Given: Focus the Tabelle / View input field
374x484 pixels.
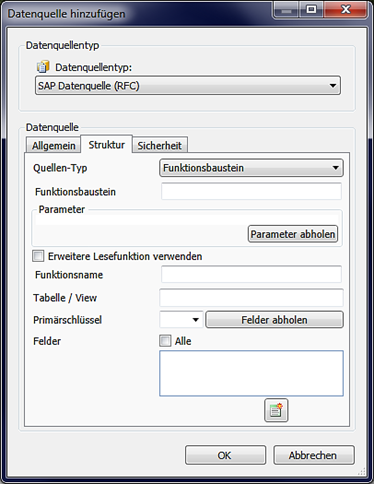Looking at the screenshot, I should pyautogui.click(x=251, y=298).
